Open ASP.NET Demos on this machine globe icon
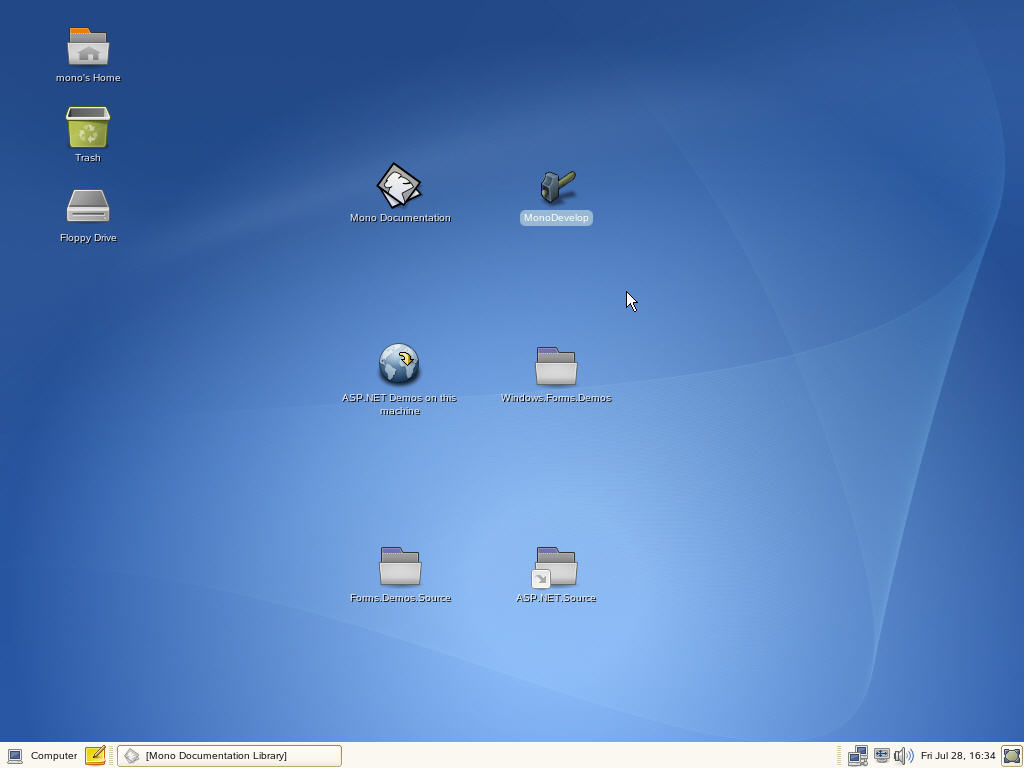 (x=399, y=363)
